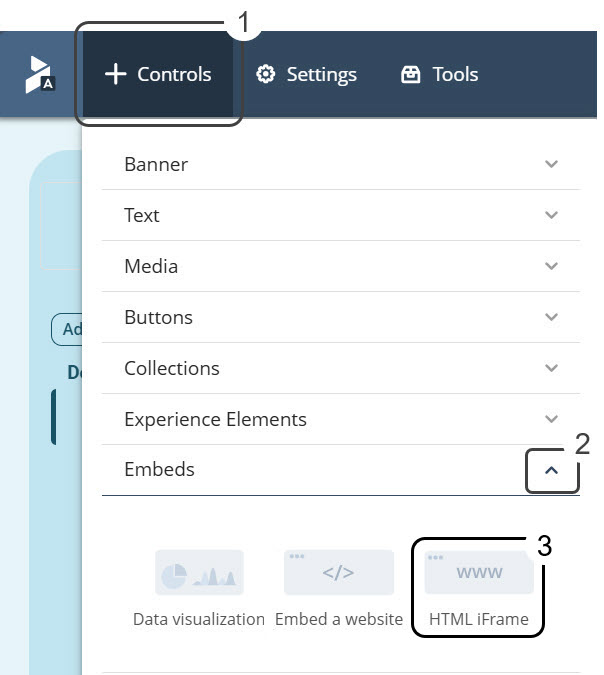Click the HTML iFrame label
This screenshot has width=604, height=675.
479,619
